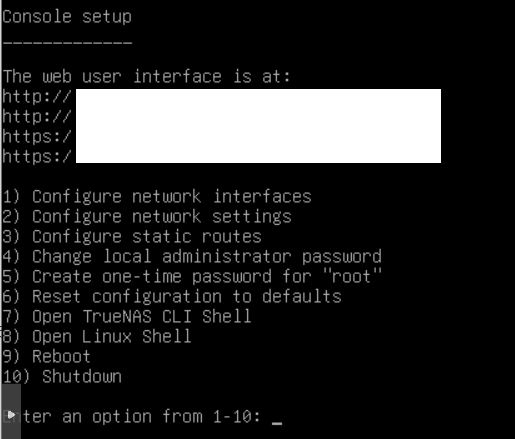The height and width of the screenshot is (439, 515).
Task: Select Reset configuration to defaults line
Action: point(172,296)
